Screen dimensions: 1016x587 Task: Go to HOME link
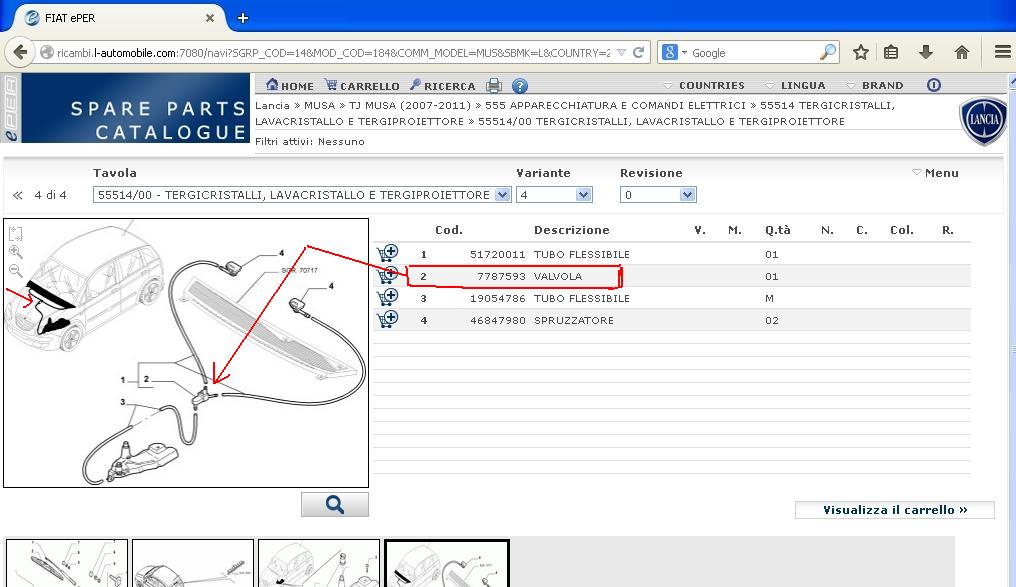coord(290,86)
